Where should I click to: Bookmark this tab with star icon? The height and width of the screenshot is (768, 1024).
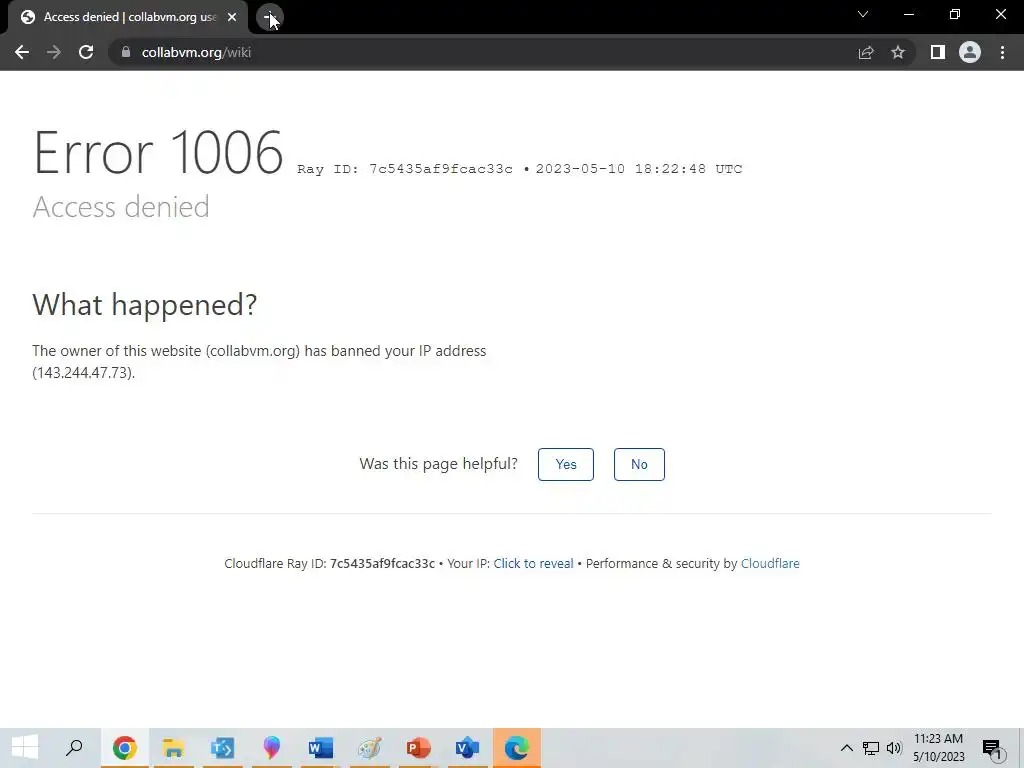898,52
